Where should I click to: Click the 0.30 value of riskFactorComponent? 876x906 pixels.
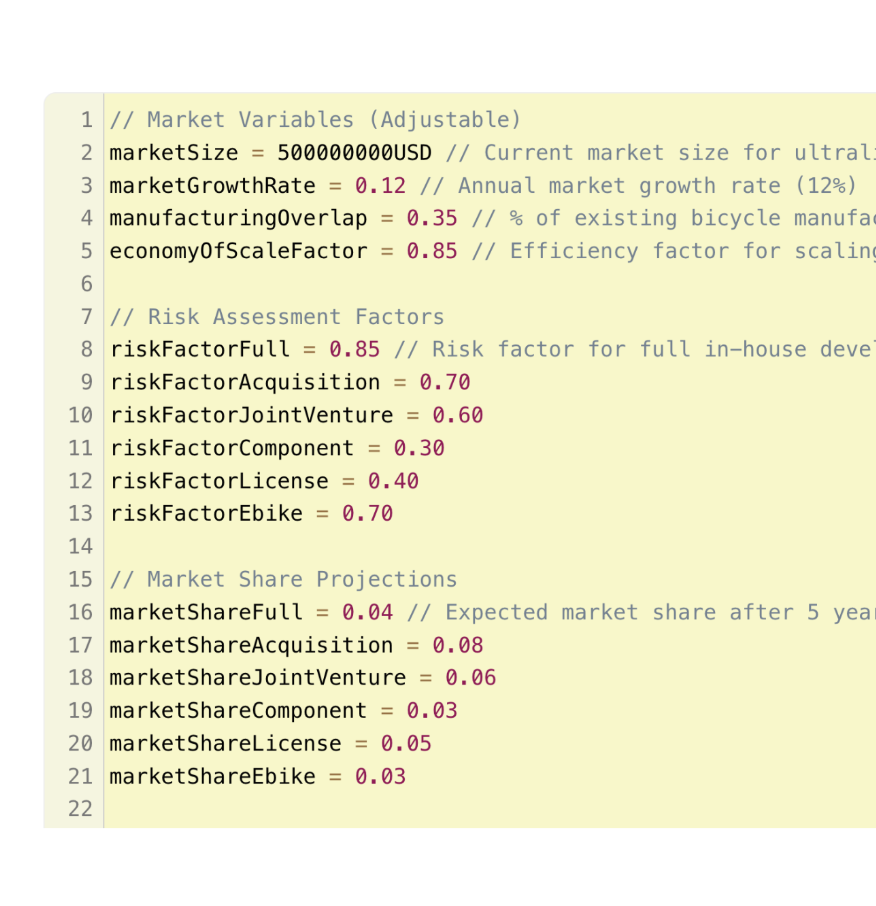pyautogui.click(x=418, y=448)
